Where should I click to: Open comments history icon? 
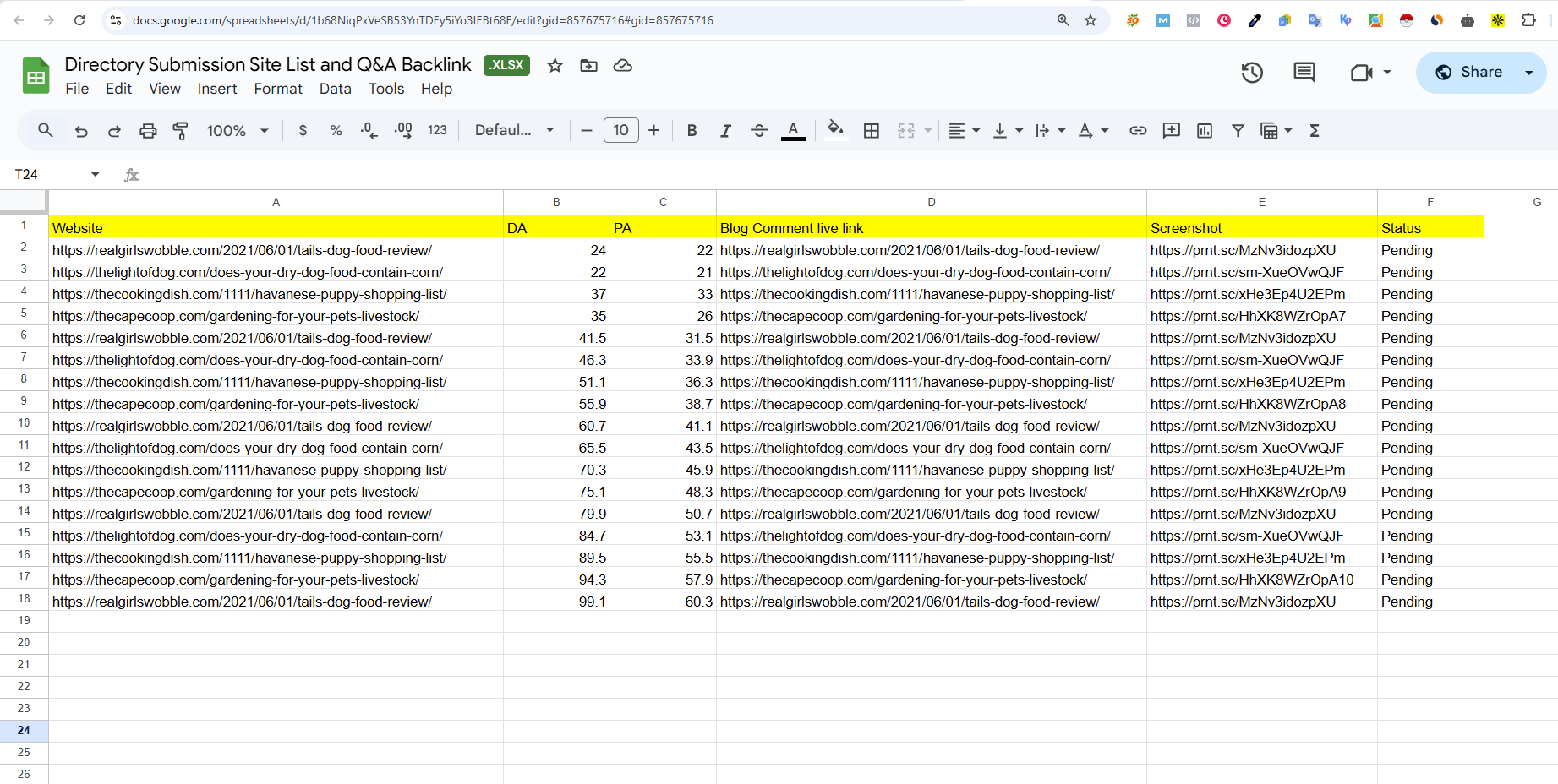[x=1304, y=73]
